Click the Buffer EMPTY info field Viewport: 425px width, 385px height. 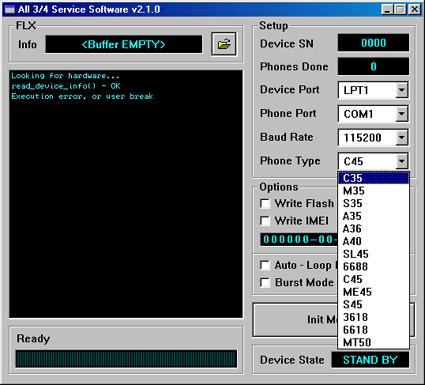124,44
